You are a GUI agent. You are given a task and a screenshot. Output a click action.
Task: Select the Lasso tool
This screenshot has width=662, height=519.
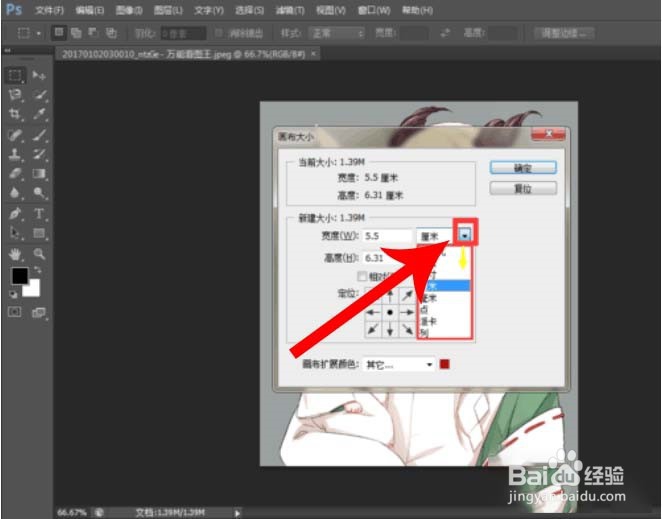point(15,95)
